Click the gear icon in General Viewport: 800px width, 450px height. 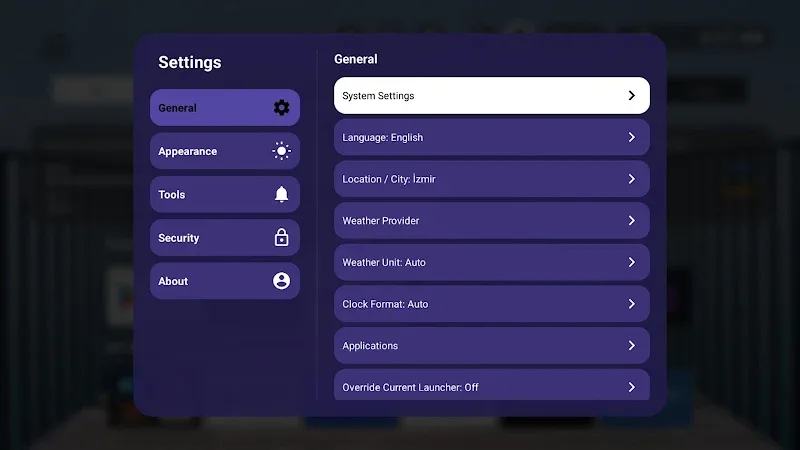tap(281, 108)
